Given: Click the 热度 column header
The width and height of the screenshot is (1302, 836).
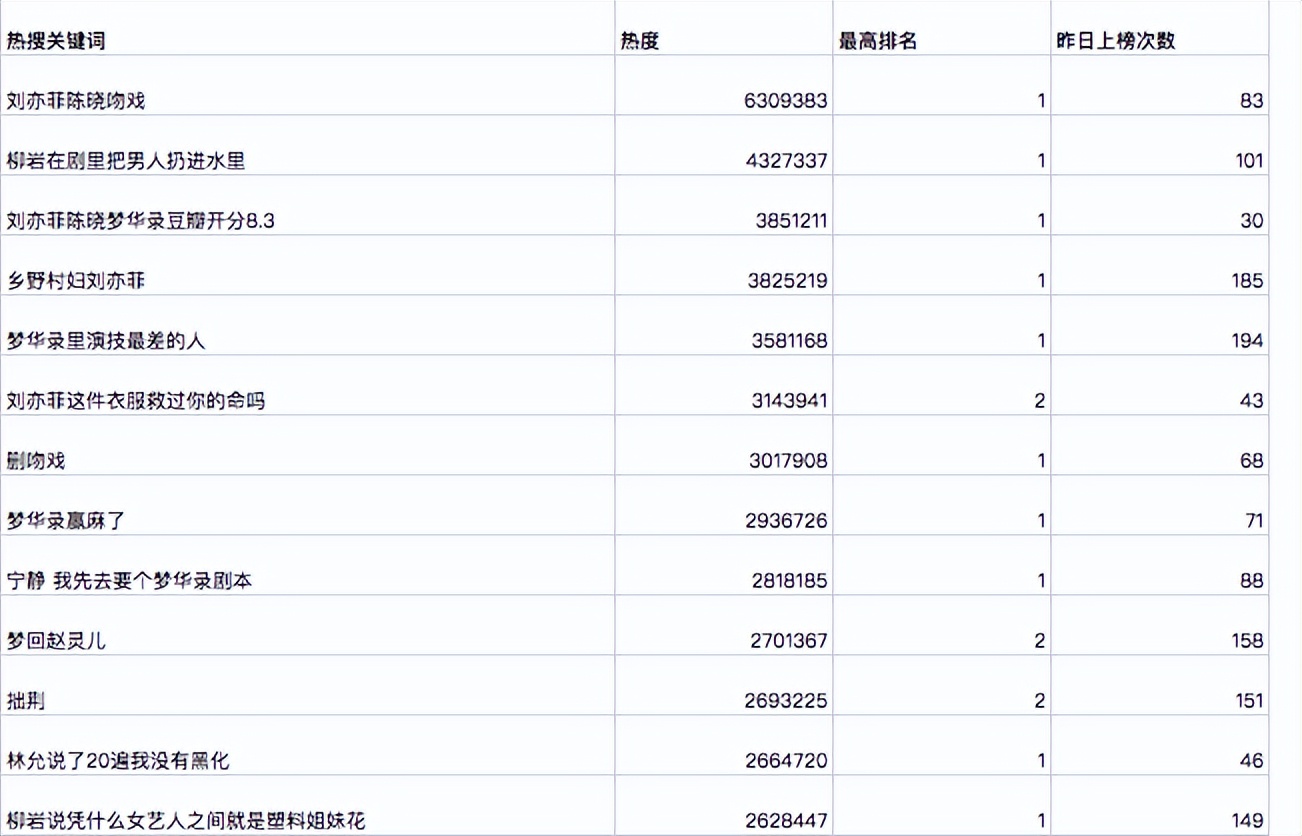Looking at the screenshot, I should click(x=640, y=41).
